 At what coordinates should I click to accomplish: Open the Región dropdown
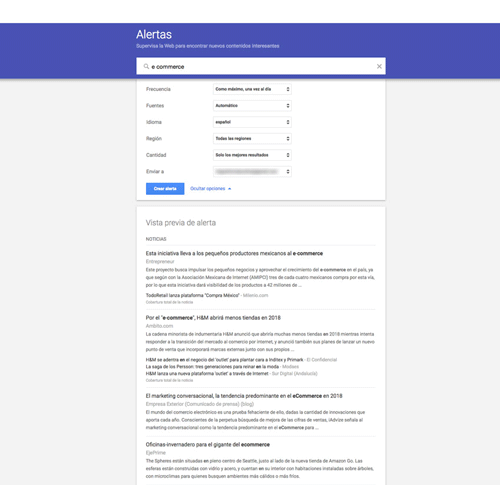click(252, 138)
